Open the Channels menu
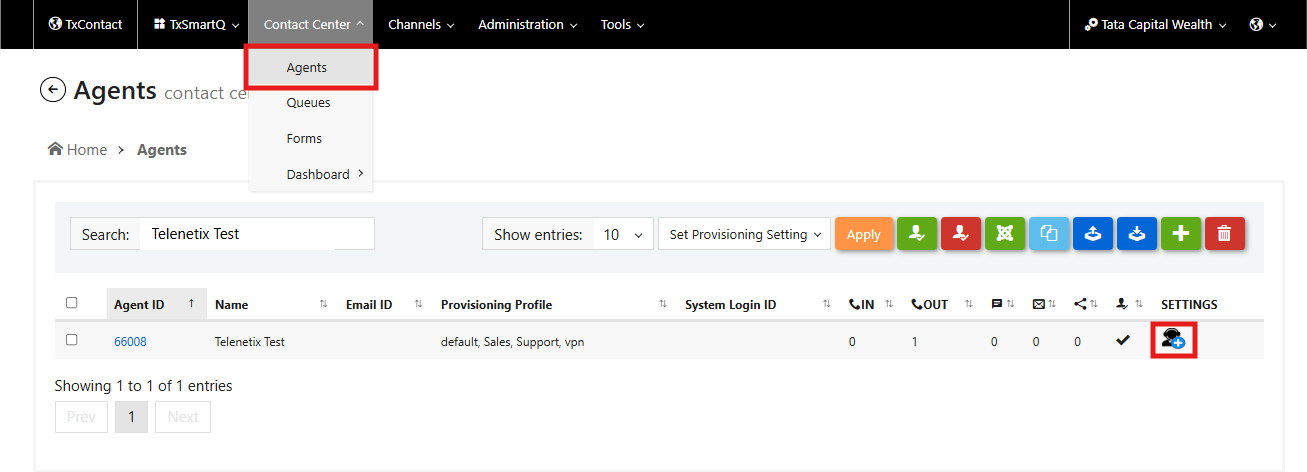Screen dimensions: 1307x472 (x=421, y=24)
